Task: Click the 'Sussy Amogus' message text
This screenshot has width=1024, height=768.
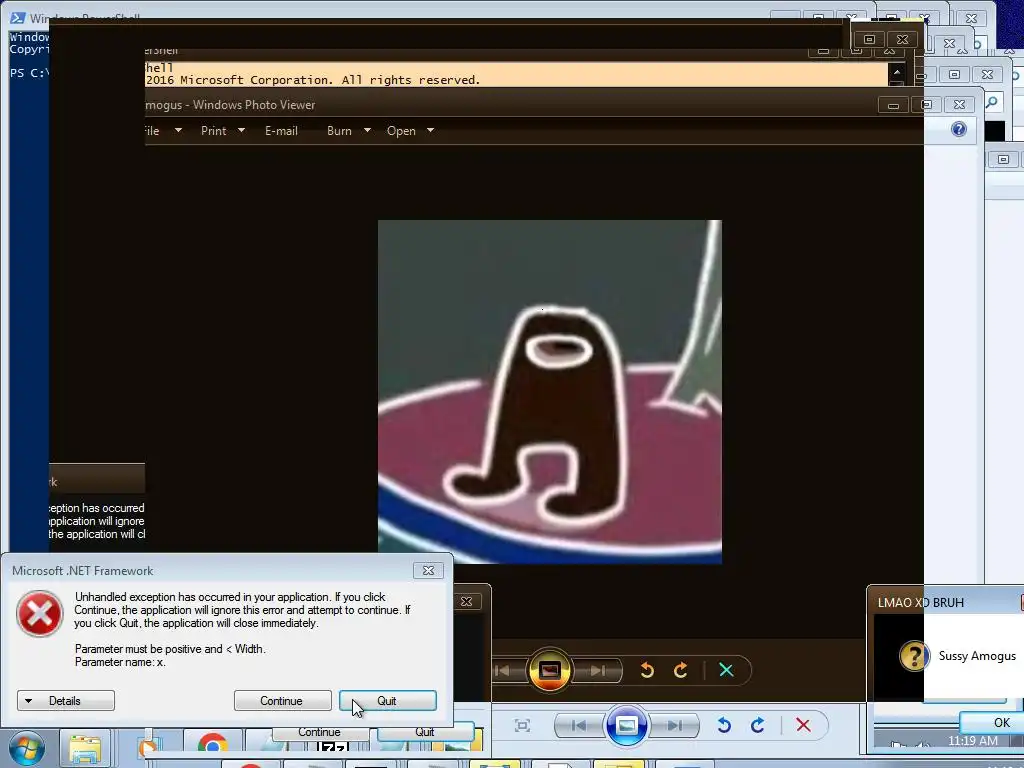Action: pyautogui.click(x=977, y=656)
